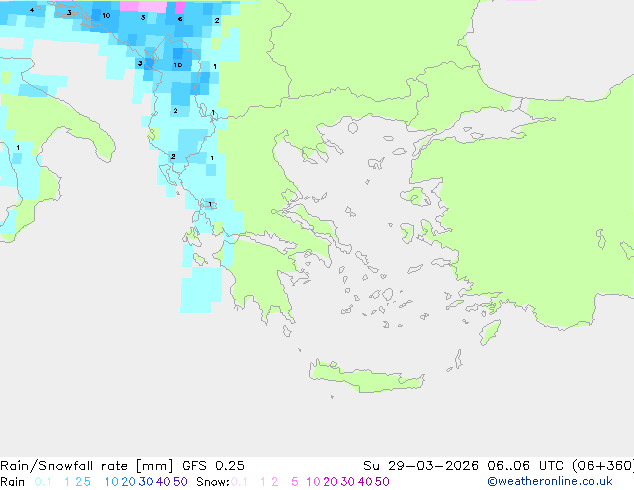Select snow legend value 20
Image resolution: width=634 pixels, height=490 pixels.
coord(330,482)
